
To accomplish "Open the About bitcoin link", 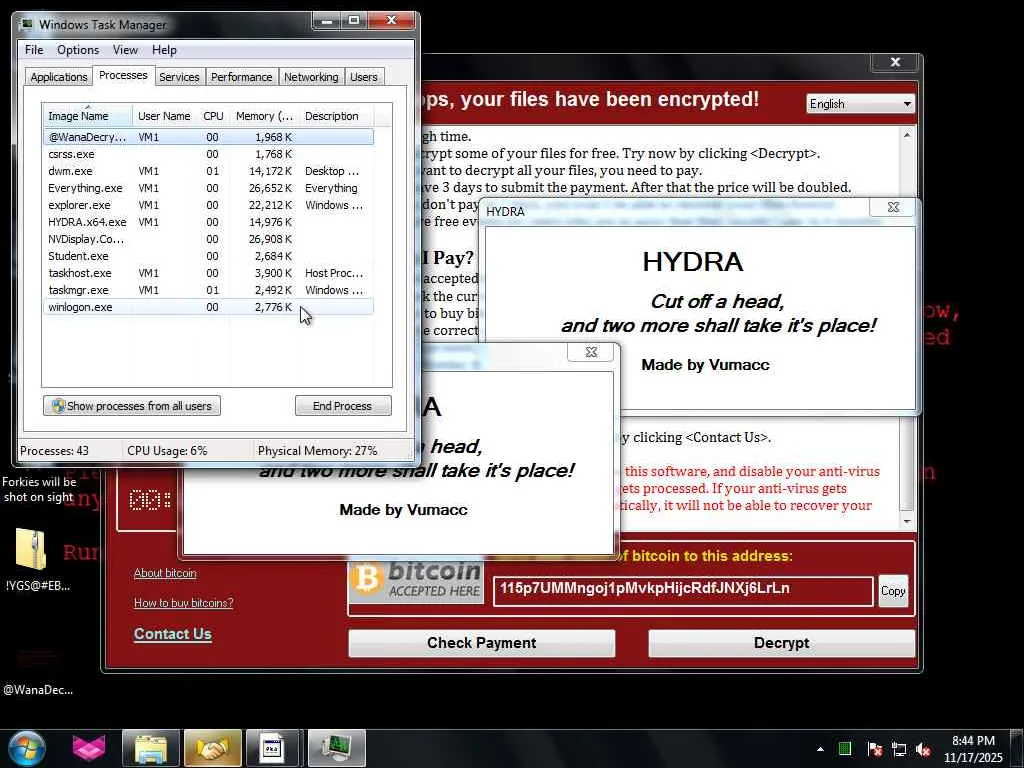I will pyautogui.click(x=165, y=573).
